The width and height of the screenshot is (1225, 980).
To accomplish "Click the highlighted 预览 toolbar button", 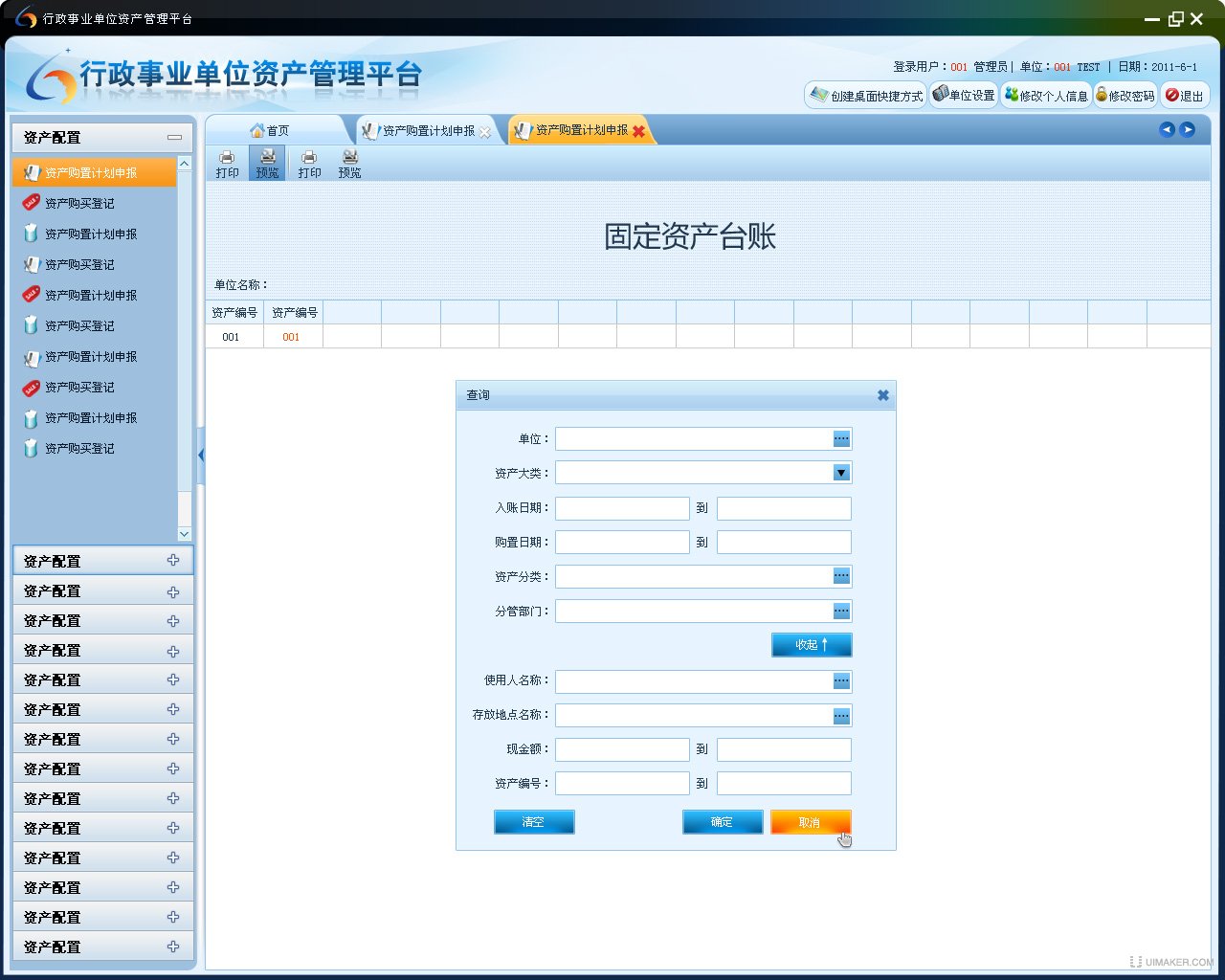I will pos(267,164).
